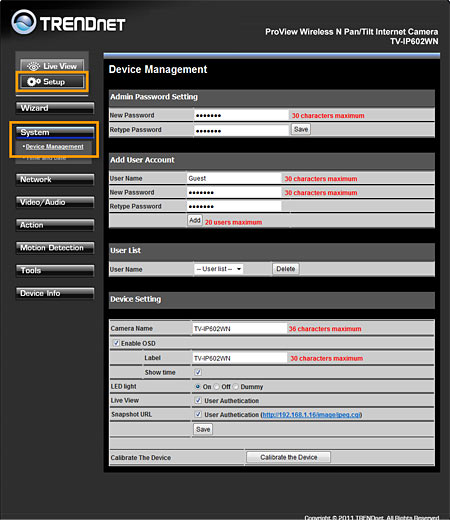
Task: Expand the System menu
Action: 55,132
